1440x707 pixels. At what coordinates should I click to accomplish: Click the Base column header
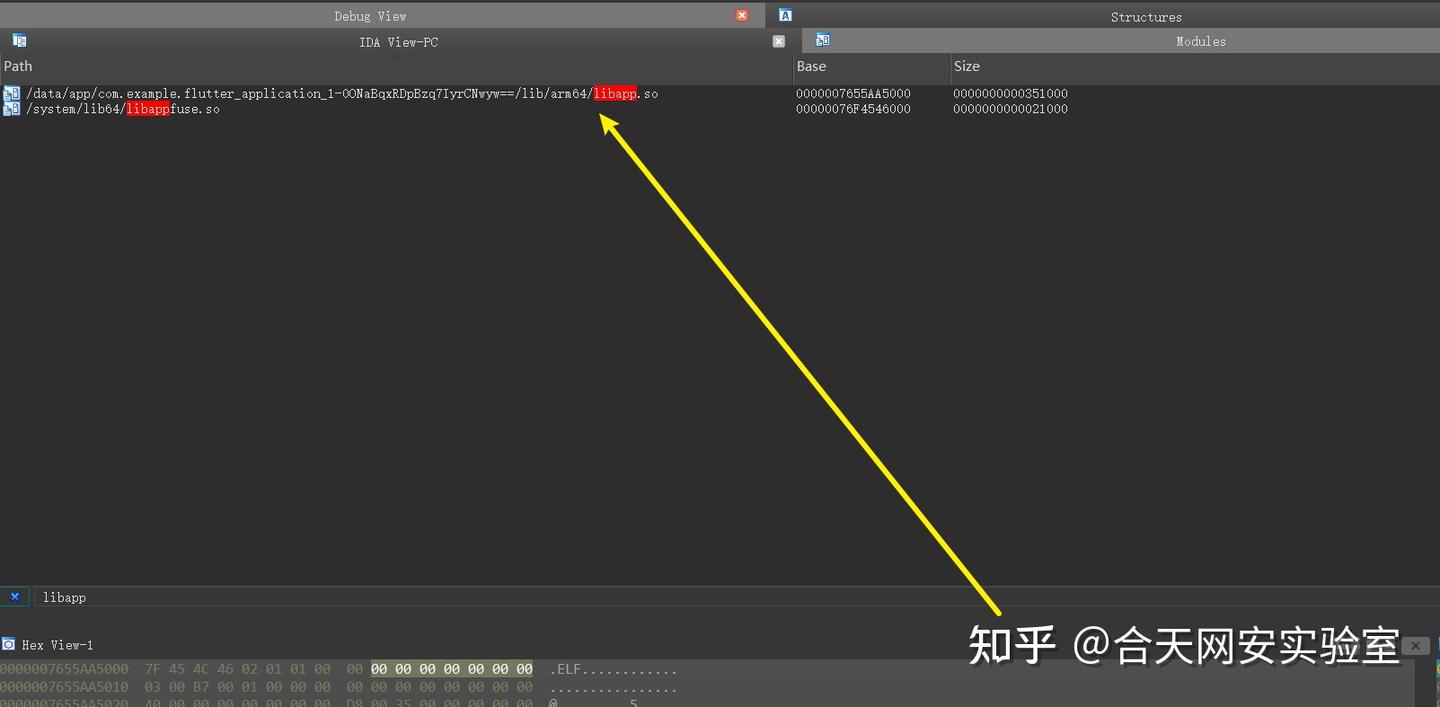[x=811, y=66]
